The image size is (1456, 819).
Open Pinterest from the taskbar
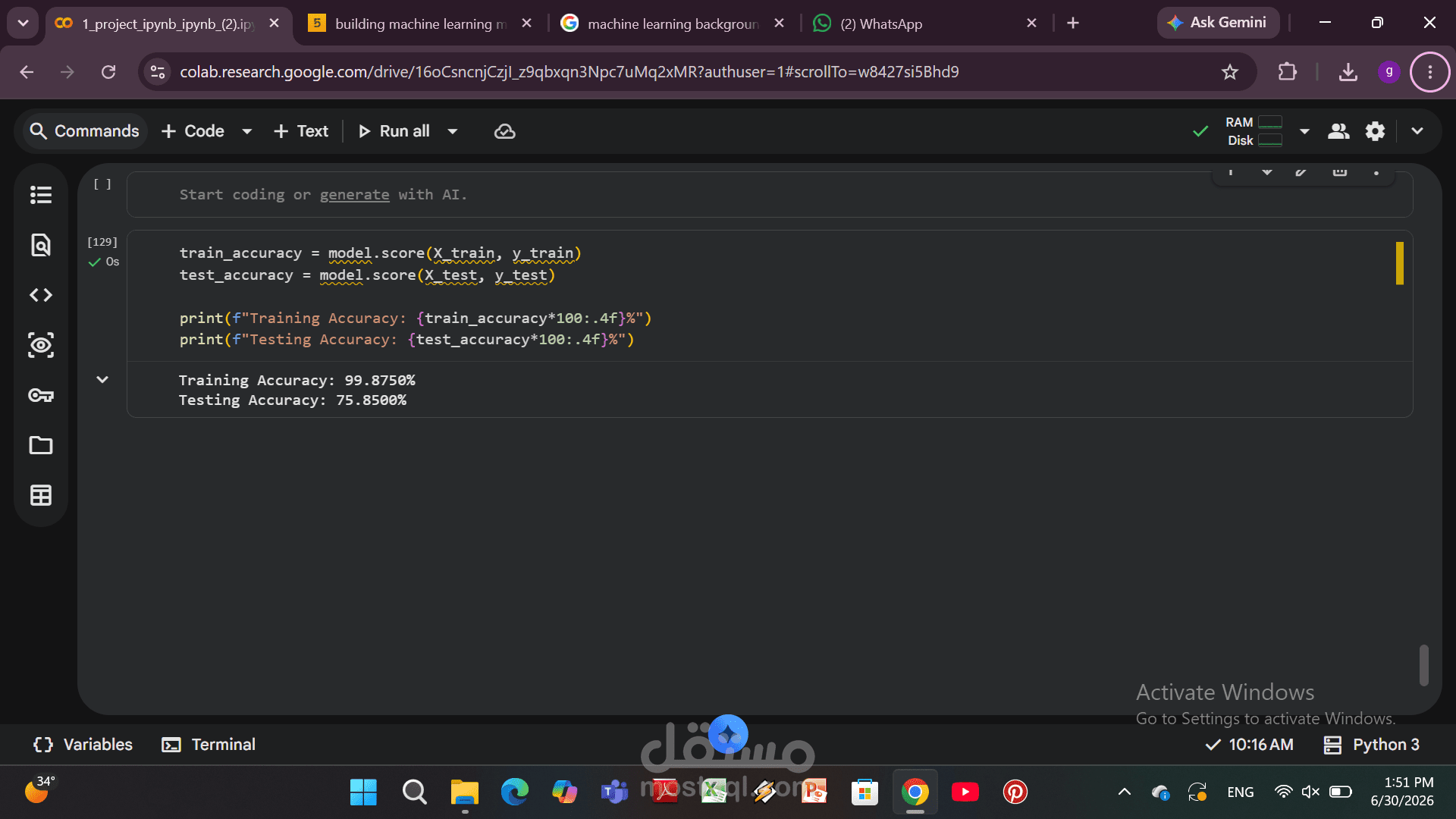tap(1015, 792)
